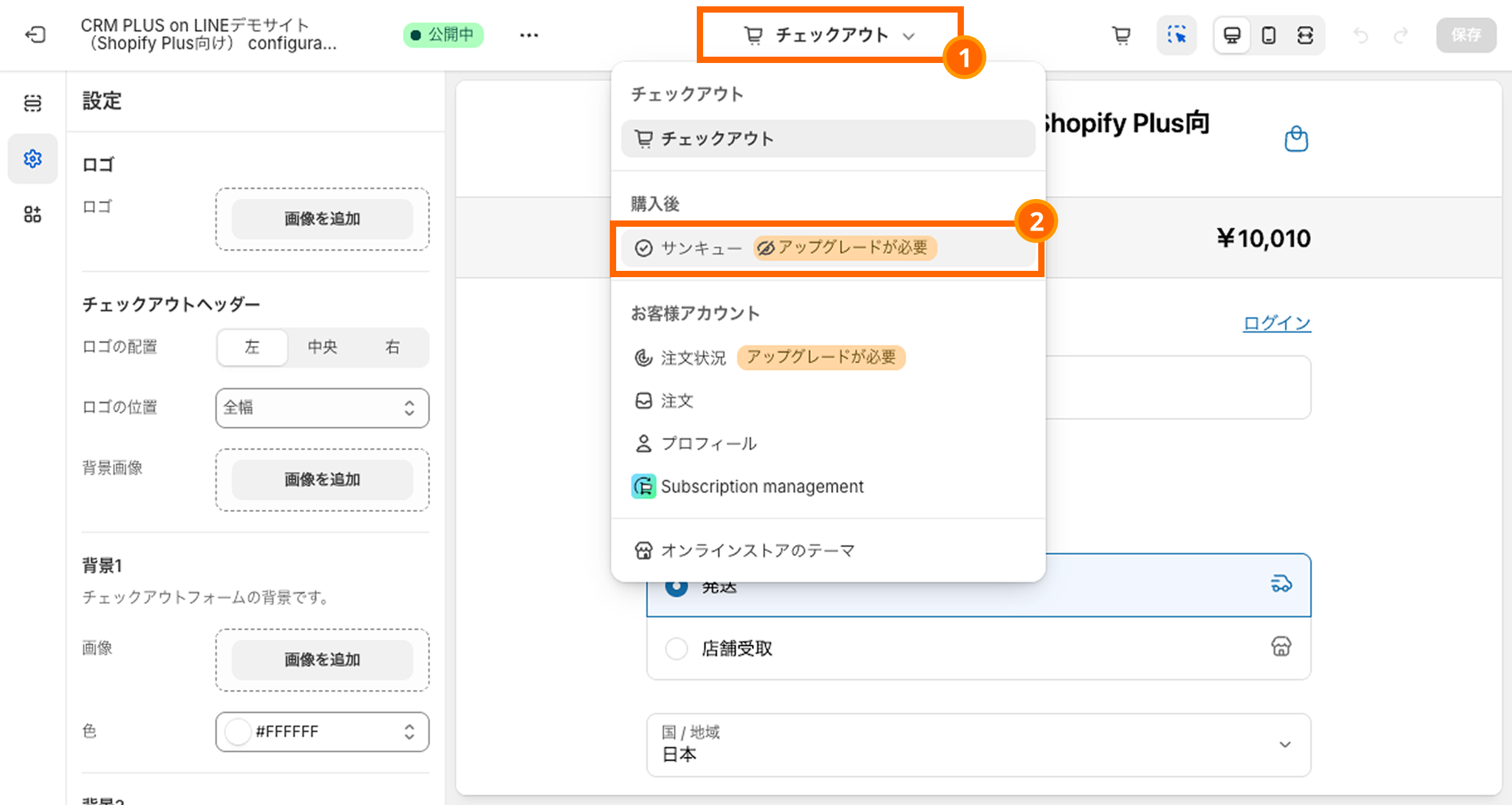Screen dimensions: 1512x805
Task: Click the チェックアウトヘッダー section heading
Action: [x=171, y=304]
